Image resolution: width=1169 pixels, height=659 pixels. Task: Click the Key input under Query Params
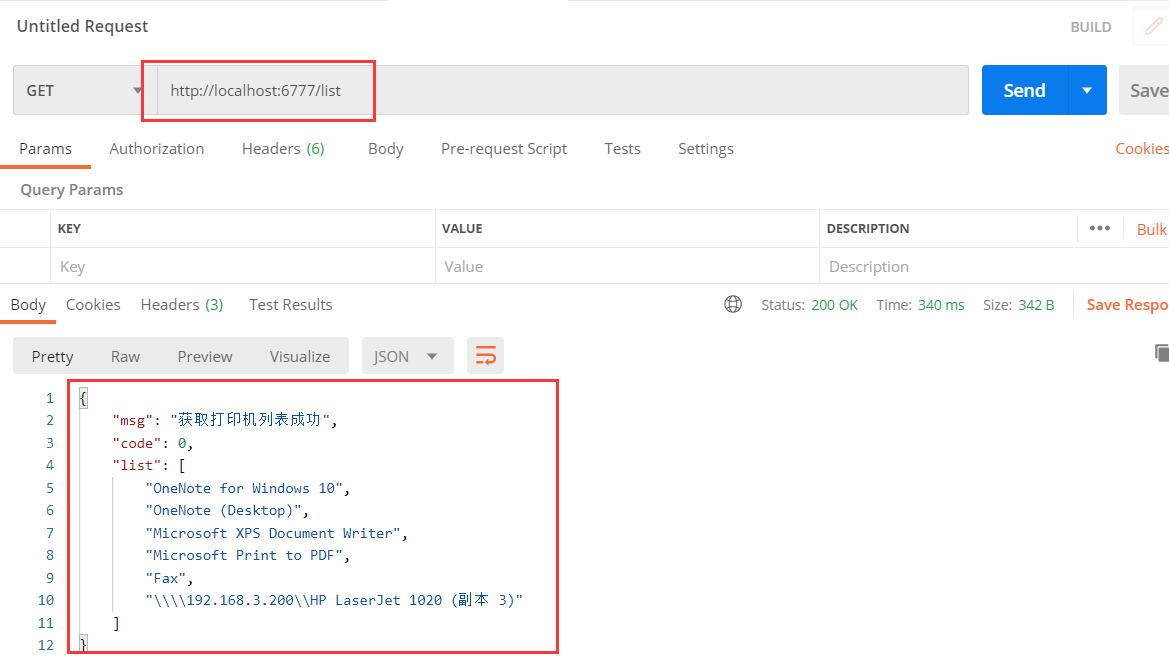pyautogui.click(x=200, y=266)
